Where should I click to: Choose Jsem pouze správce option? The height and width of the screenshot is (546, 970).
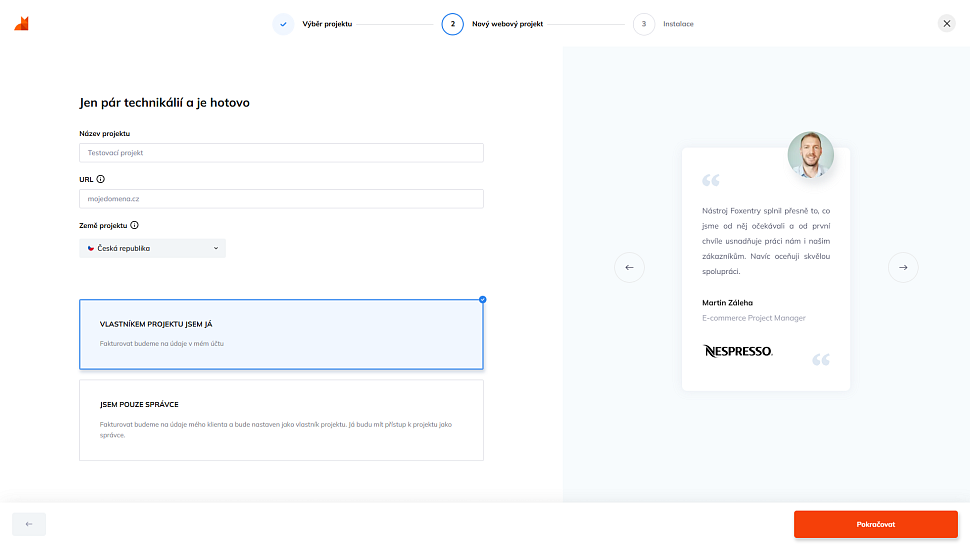(281, 420)
